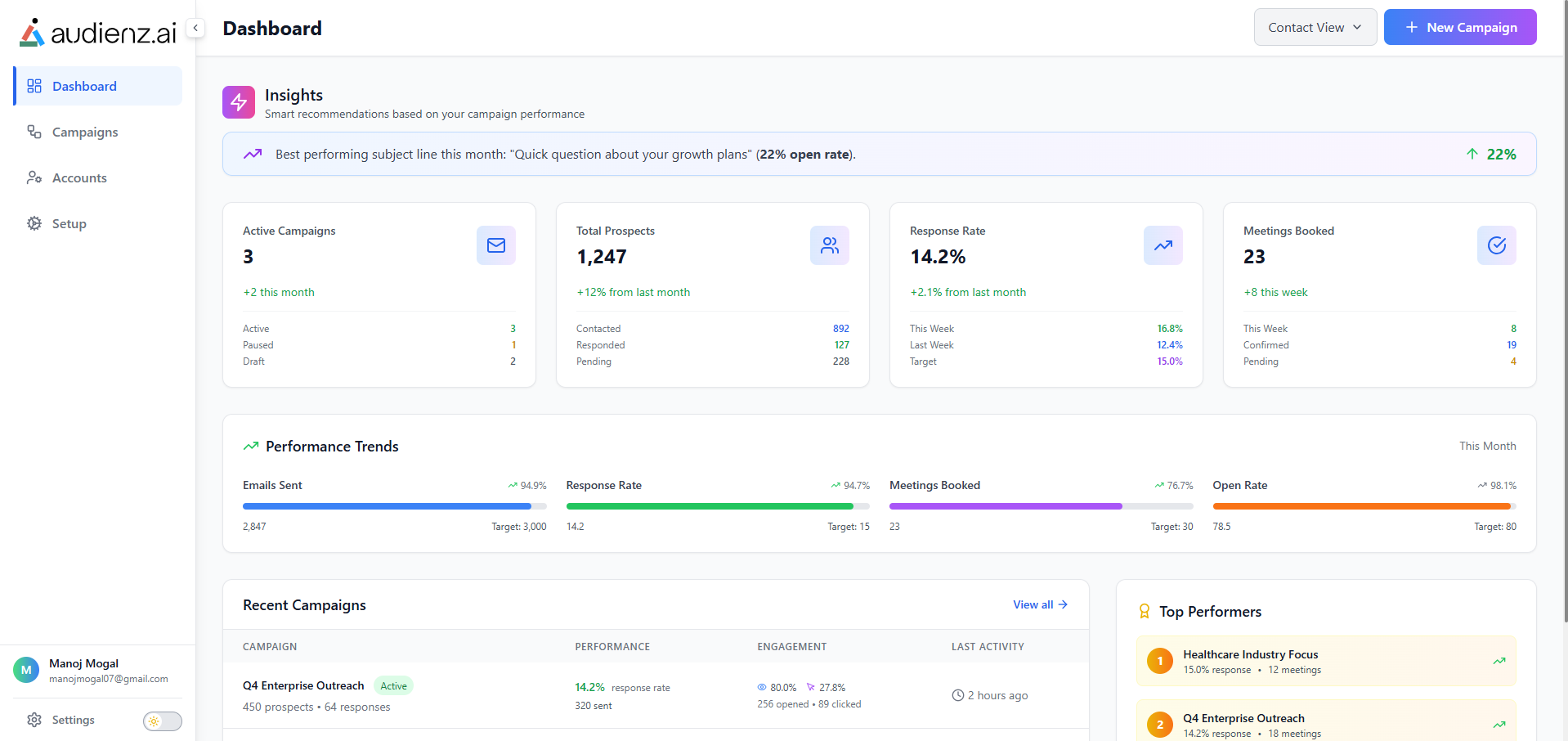Click the Meetings Booked checkmark icon
Screen dimensions: 1568x741
[1496, 245]
